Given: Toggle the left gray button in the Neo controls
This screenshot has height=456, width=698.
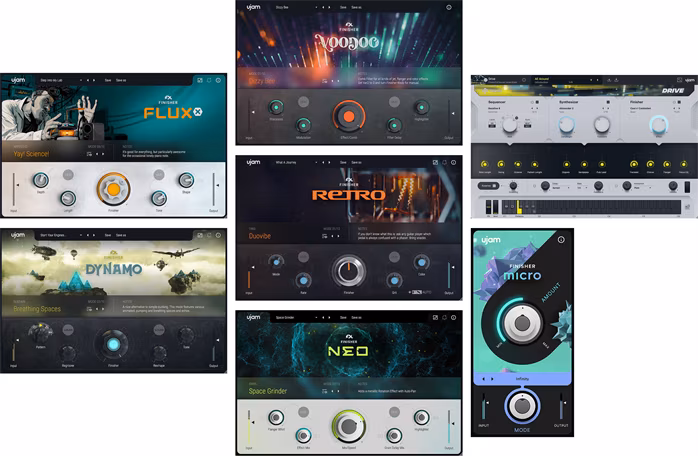Looking at the screenshot, I should (303, 412).
